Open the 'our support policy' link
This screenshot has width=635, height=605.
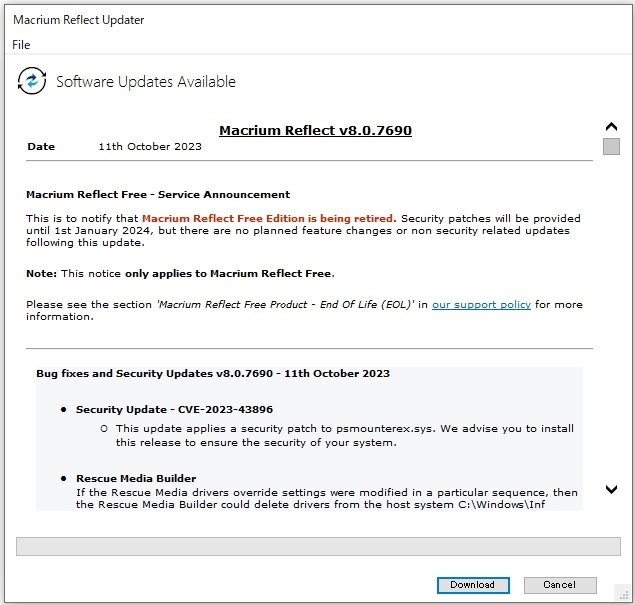coord(481,305)
